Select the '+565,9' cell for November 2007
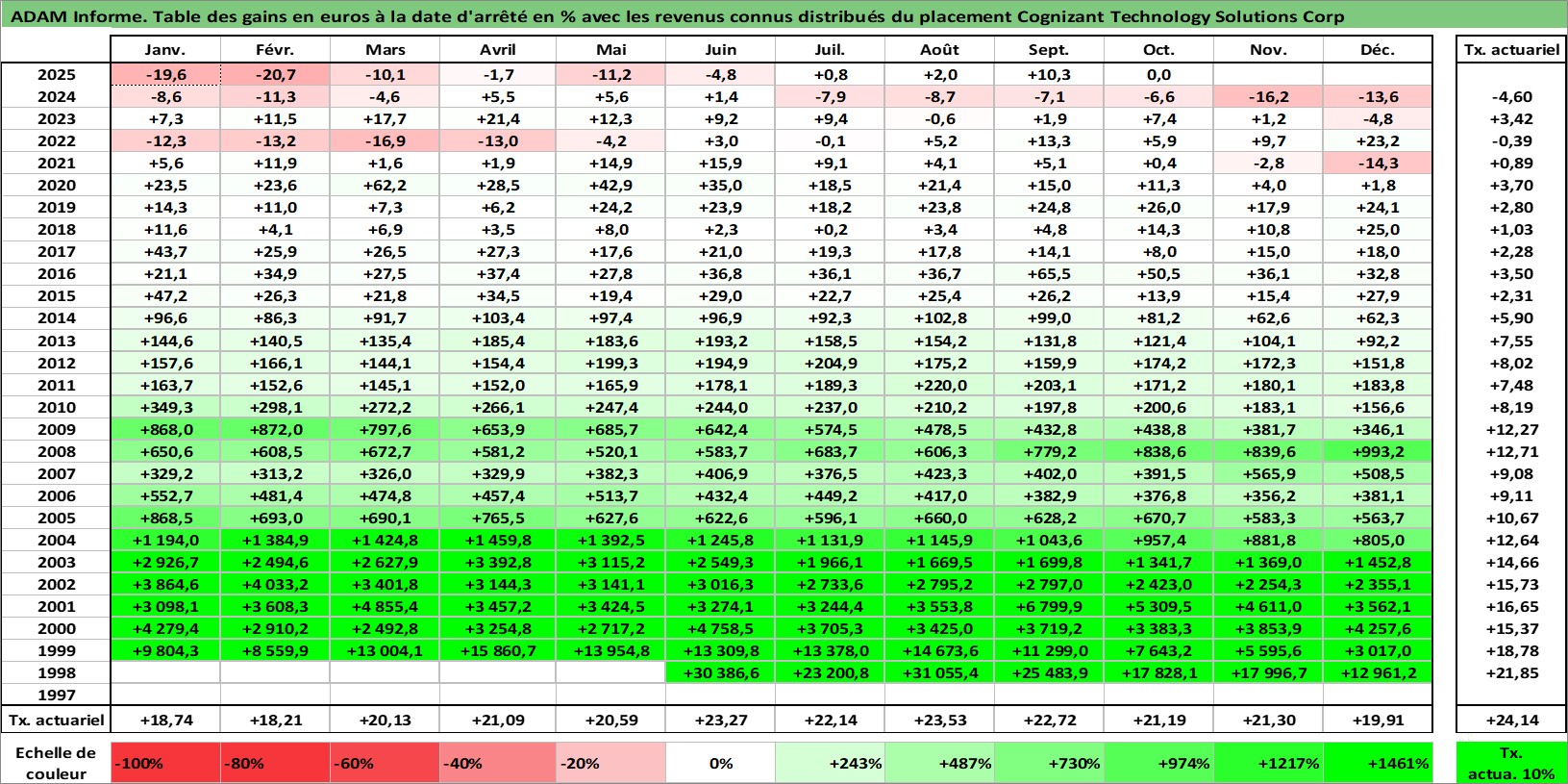1568x784 pixels. (1268, 473)
